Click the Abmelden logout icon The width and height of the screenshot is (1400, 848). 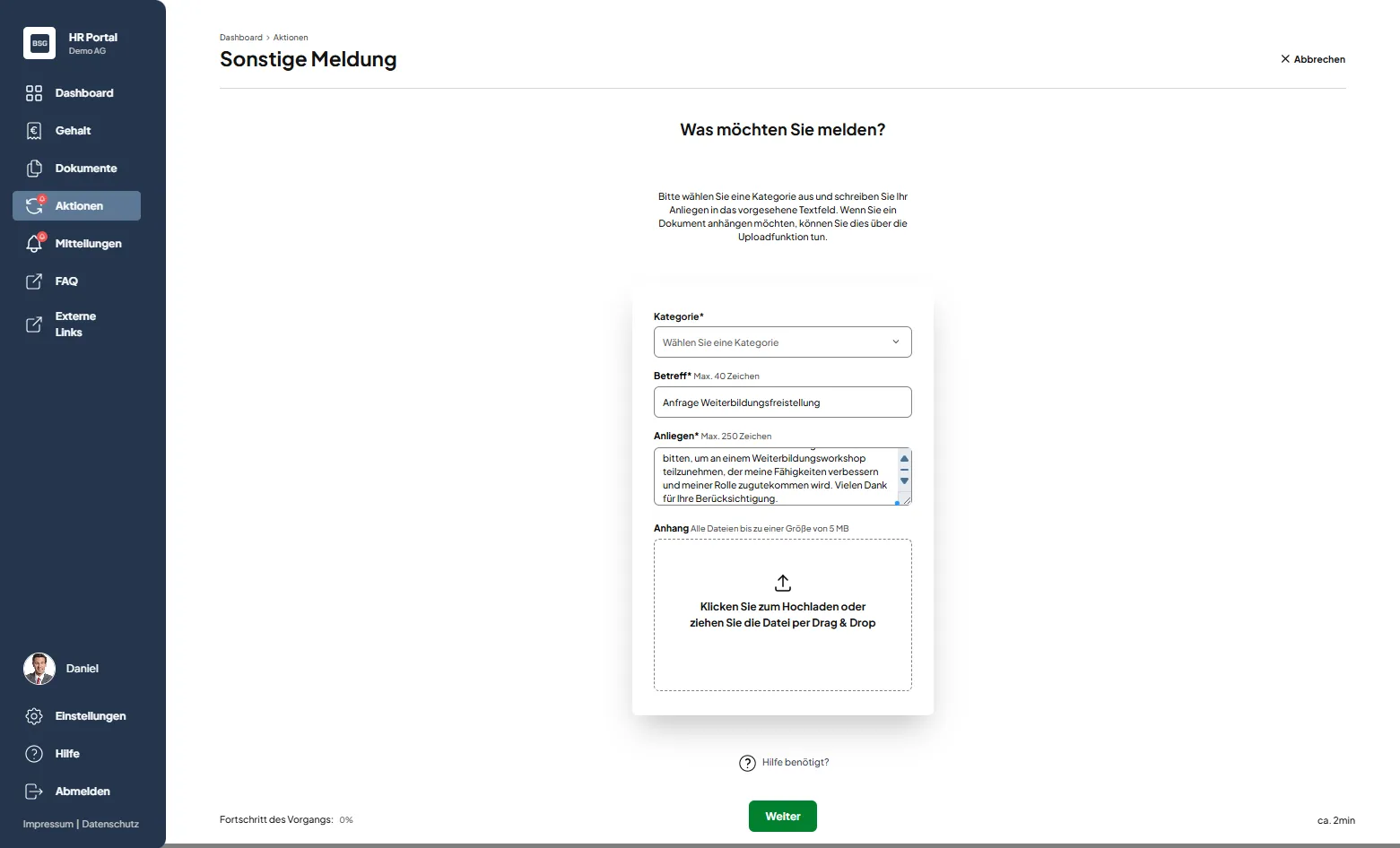click(34, 792)
